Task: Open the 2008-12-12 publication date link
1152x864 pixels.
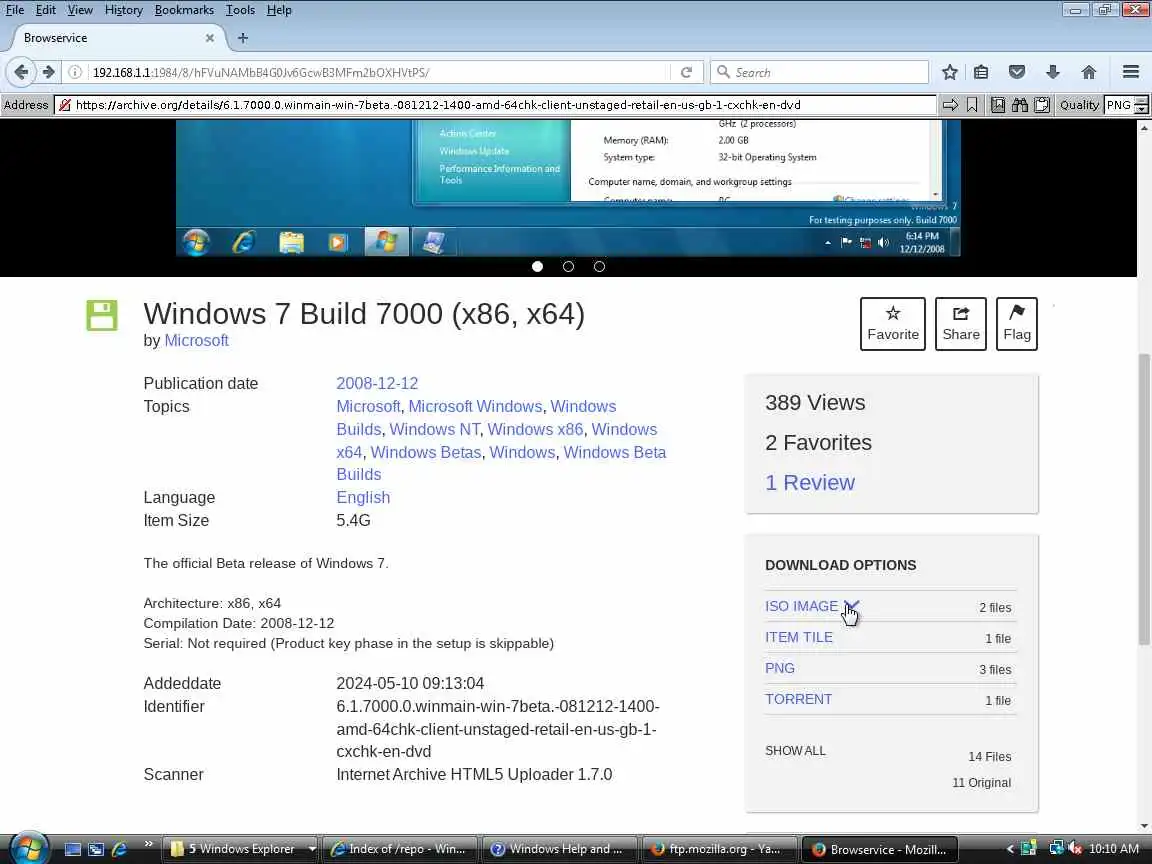Action: (x=377, y=384)
